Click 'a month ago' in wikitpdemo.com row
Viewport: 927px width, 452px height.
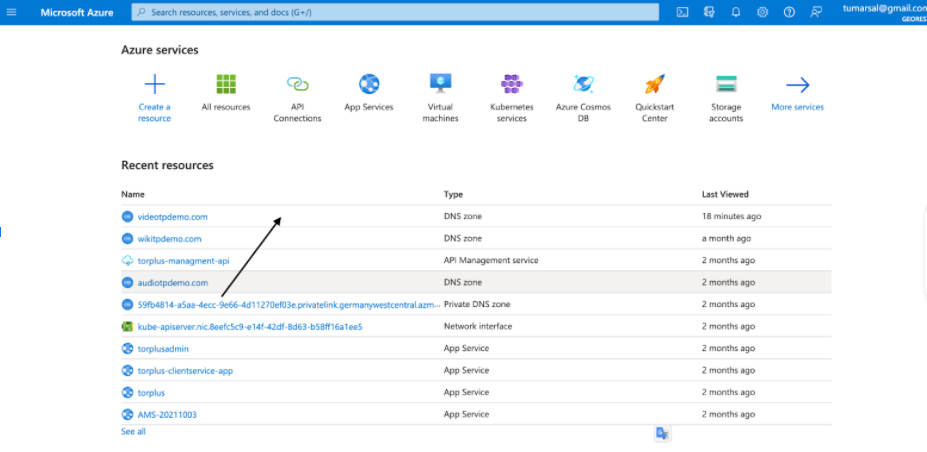tap(727, 239)
